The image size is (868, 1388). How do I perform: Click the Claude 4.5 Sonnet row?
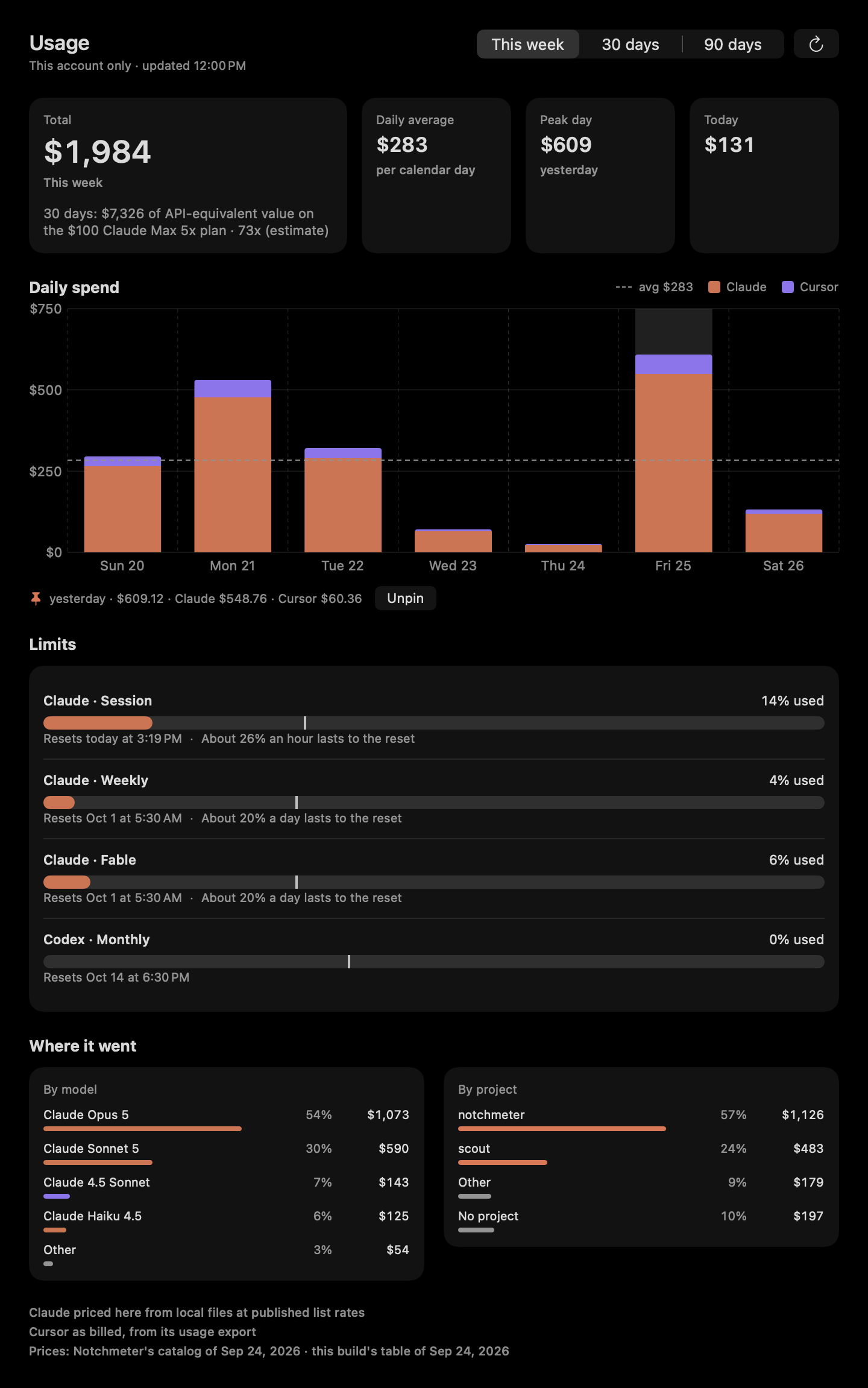tap(226, 1186)
